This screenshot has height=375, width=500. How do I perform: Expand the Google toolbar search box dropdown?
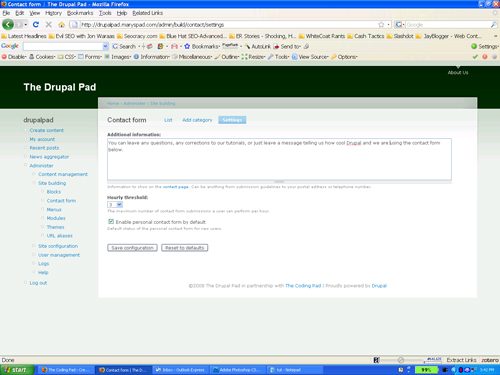105,46
